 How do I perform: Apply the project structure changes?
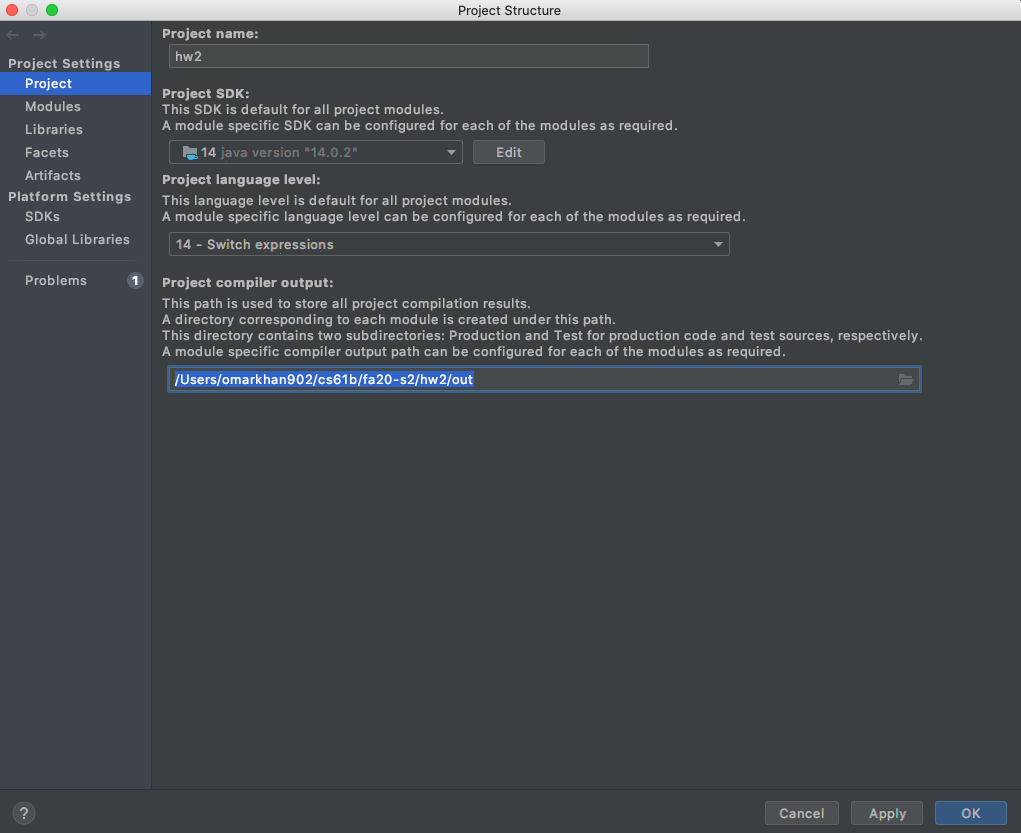point(886,813)
